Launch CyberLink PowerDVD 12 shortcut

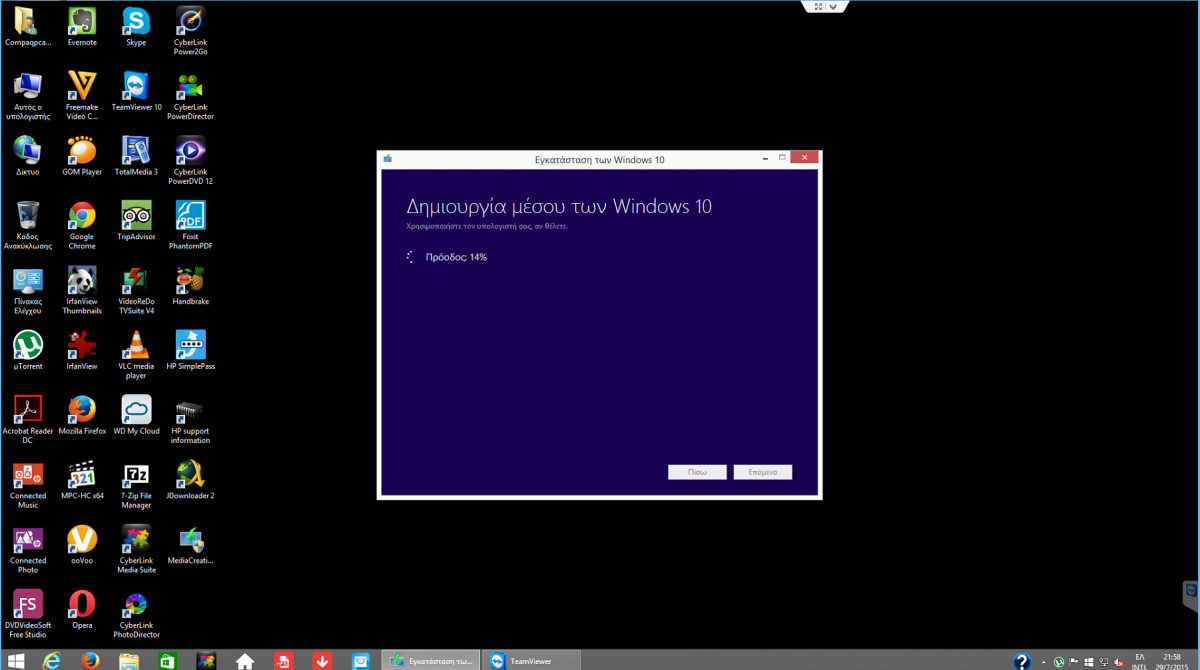point(190,160)
